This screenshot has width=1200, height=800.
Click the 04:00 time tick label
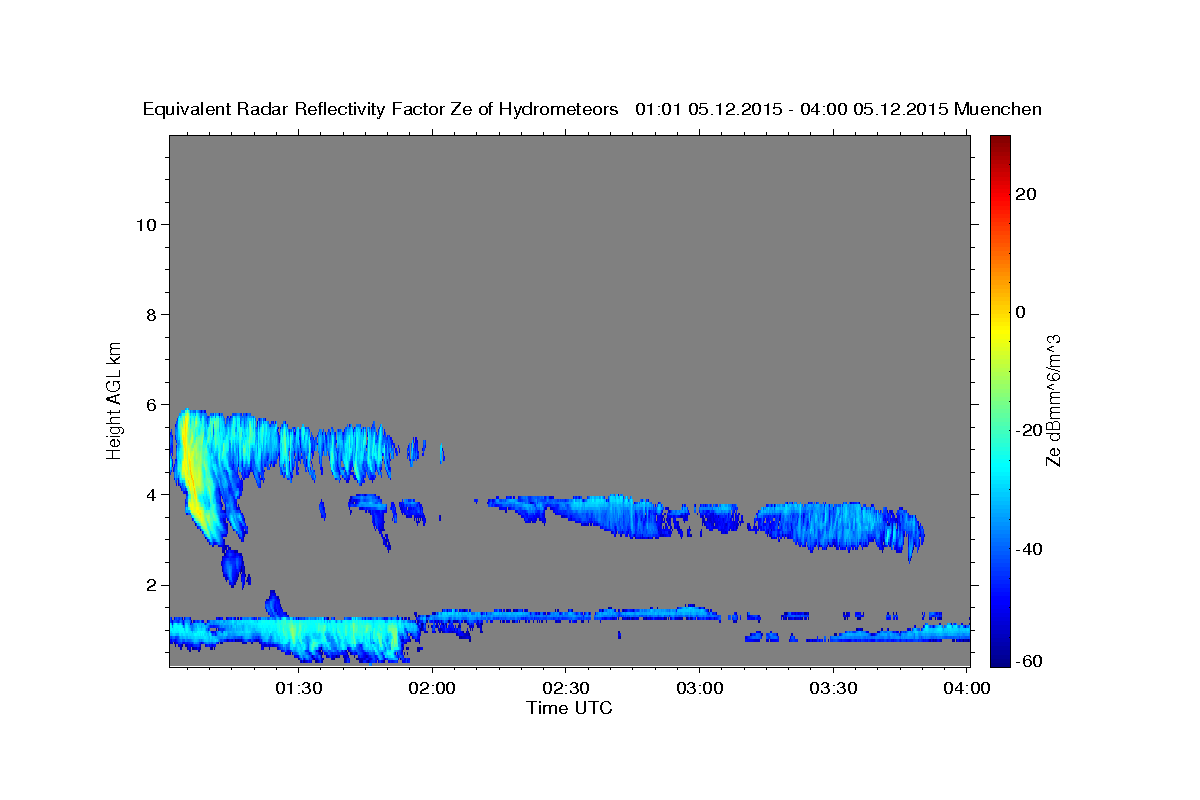click(967, 688)
